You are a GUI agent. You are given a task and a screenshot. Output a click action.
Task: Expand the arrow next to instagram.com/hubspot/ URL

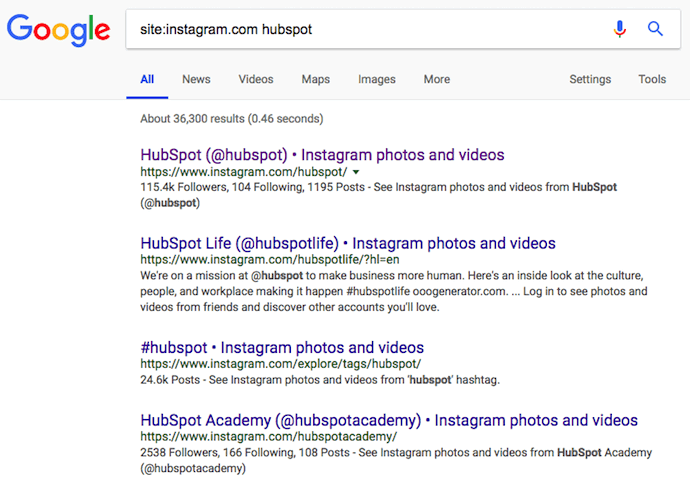[356, 172]
